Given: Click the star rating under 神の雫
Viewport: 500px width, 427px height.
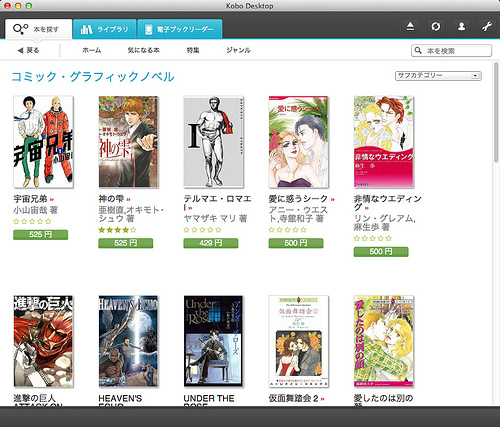Looking at the screenshot, I should (117, 230).
